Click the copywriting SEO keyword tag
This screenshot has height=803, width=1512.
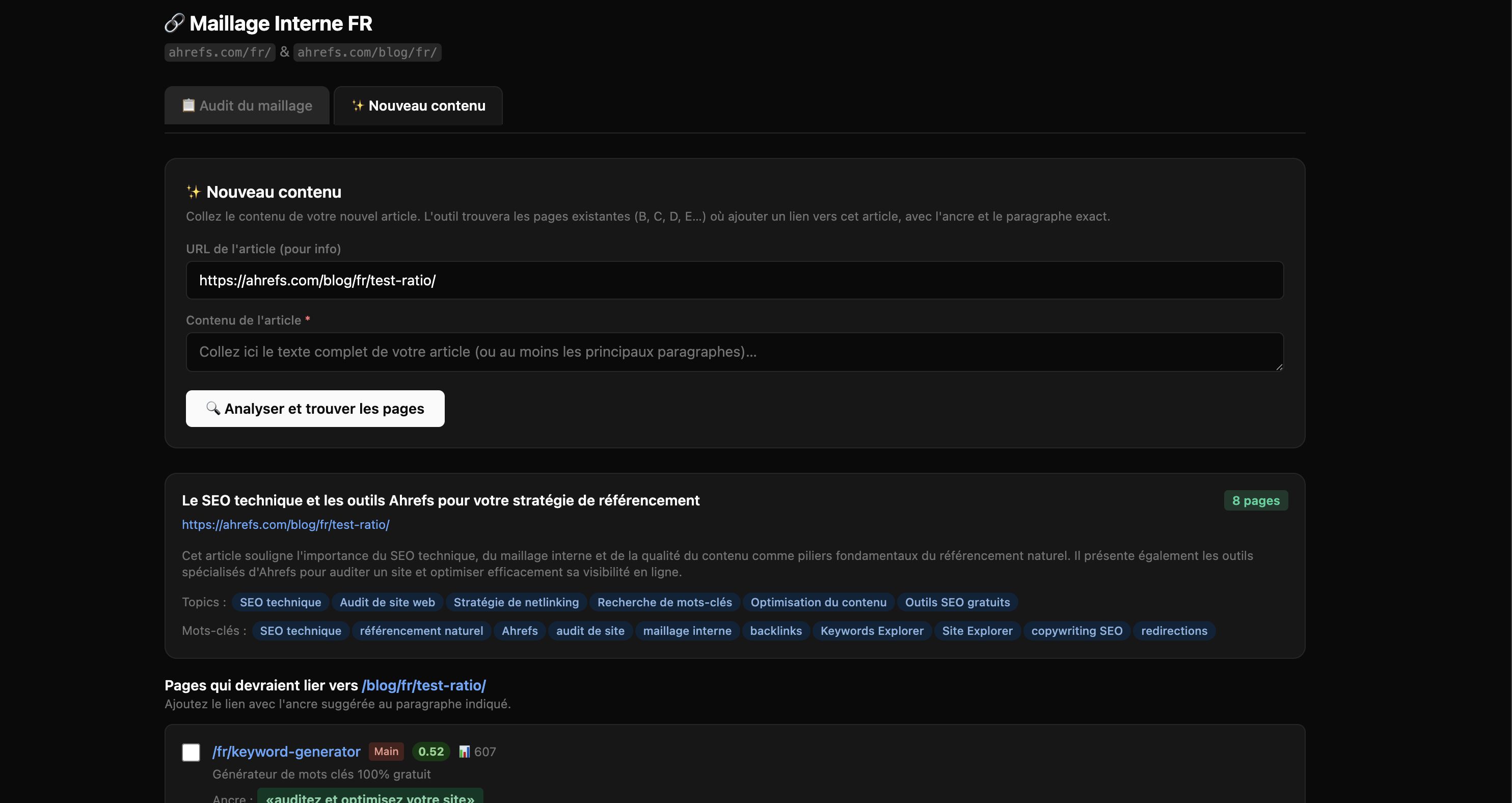point(1077,630)
